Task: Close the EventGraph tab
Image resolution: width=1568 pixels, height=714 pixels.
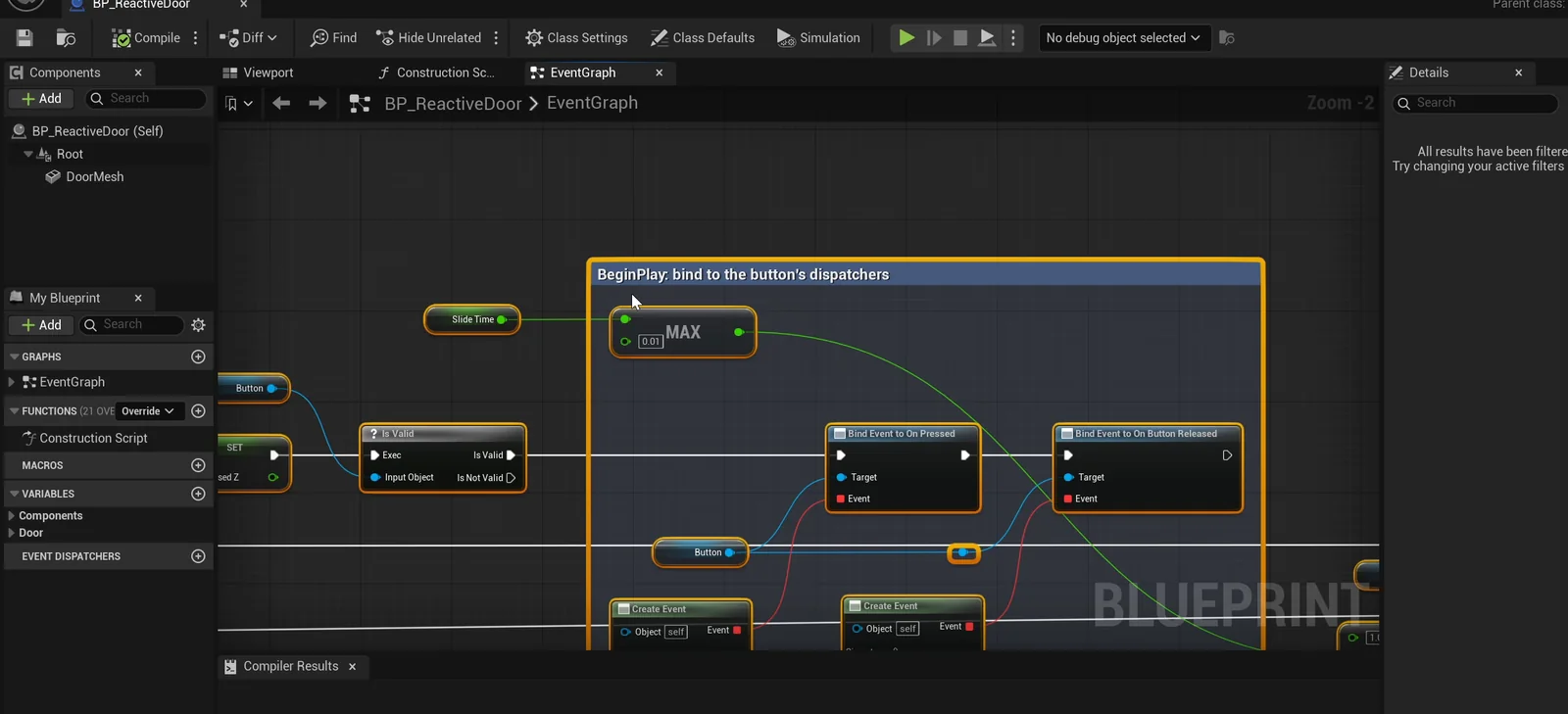Action: (660, 72)
